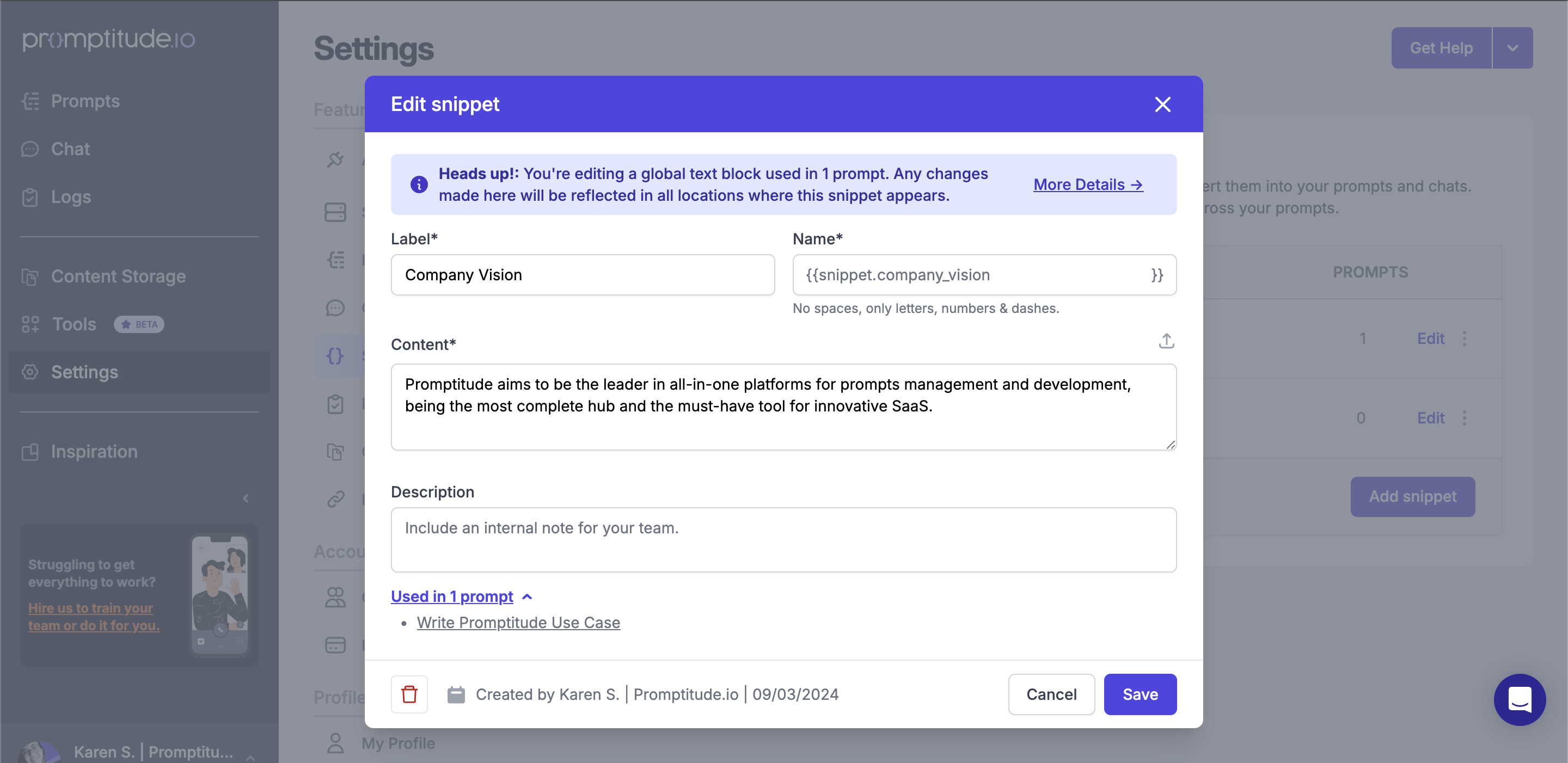Image resolution: width=1568 pixels, height=763 pixels.
Task: Open Inspiration in the sidebar
Action: tap(94, 452)
